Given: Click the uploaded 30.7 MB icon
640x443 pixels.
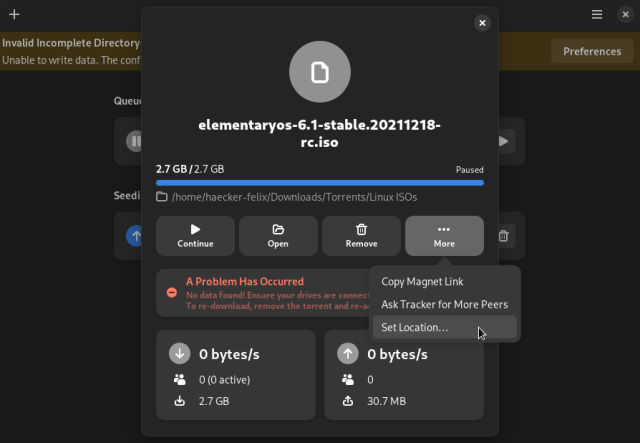Looking at the screenshot, I should [x=348, y=401].
